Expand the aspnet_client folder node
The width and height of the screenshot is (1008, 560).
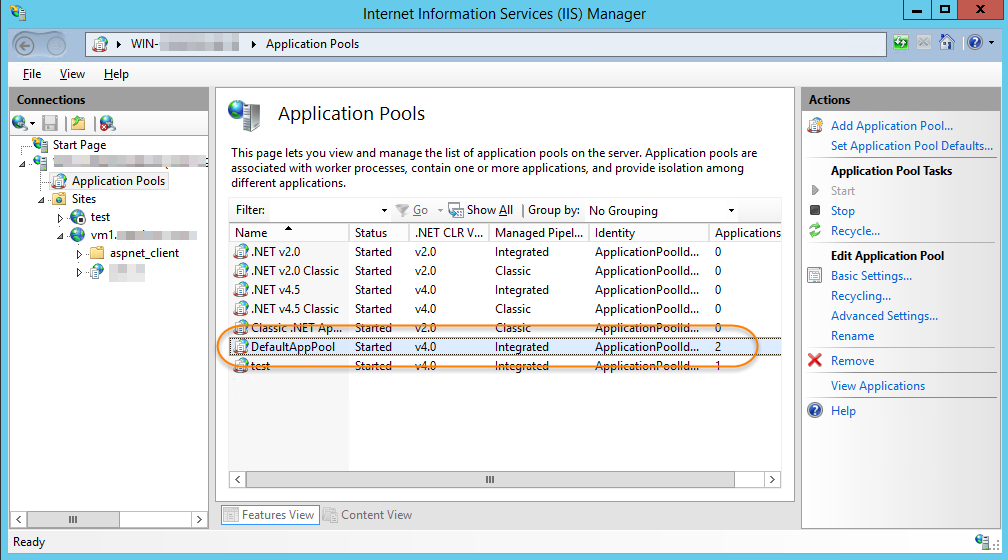coord(79,254)
